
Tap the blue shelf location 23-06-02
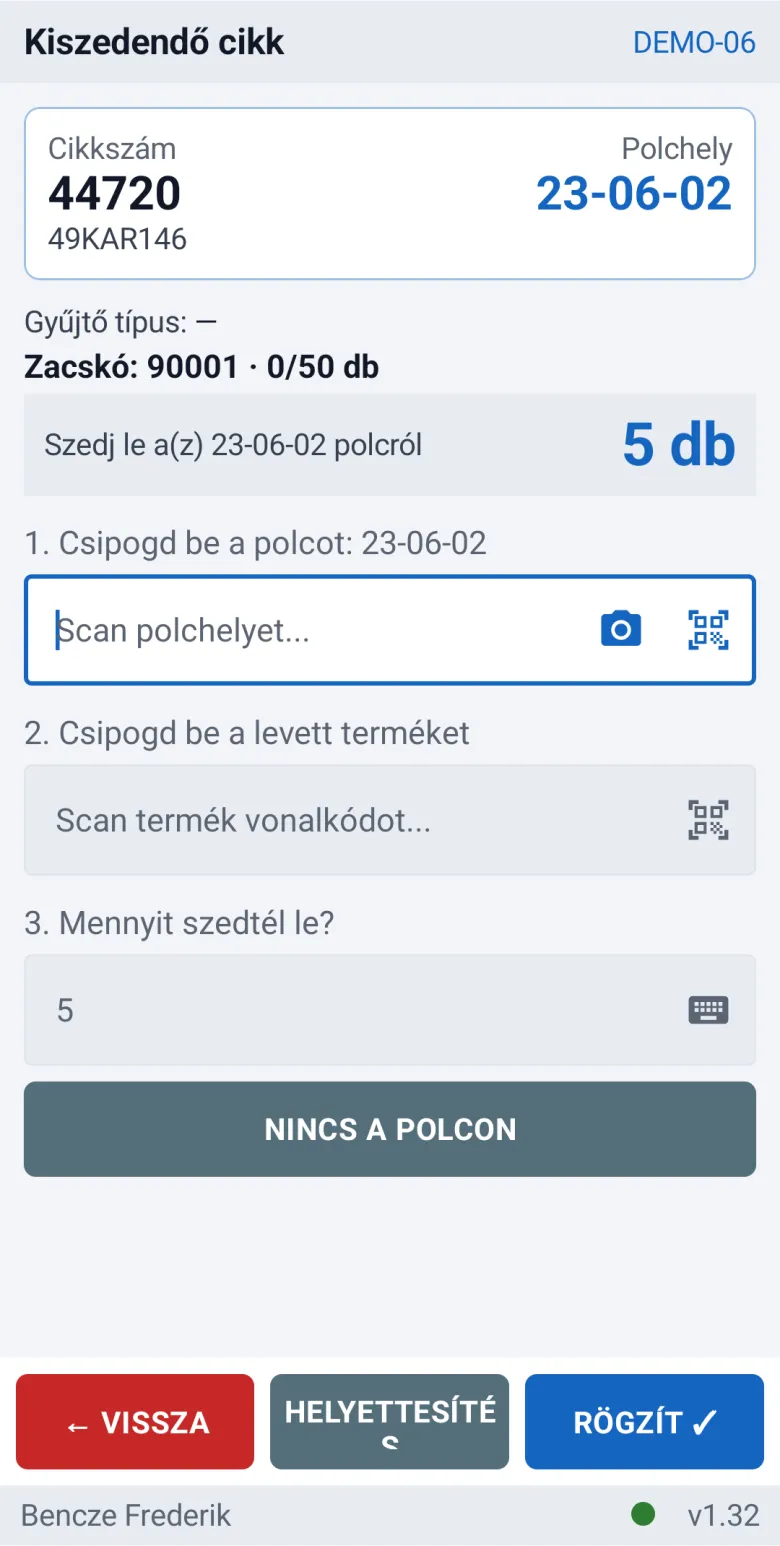pyautogui.click(x=634, y=193)
